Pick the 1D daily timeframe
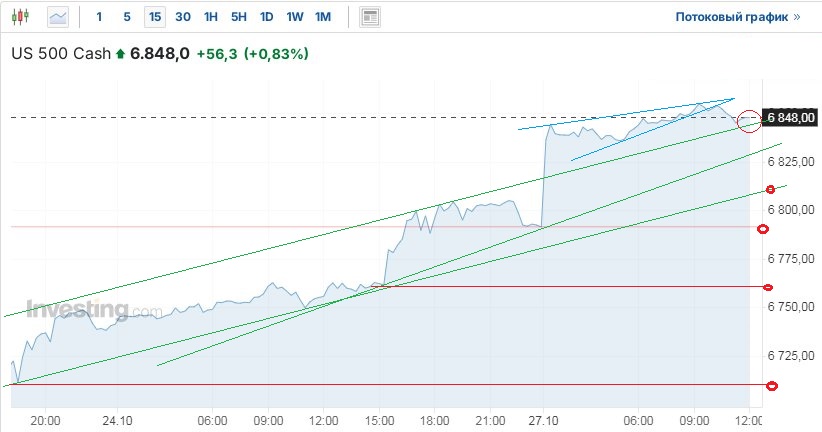The height and width of the screenshot is (432, 822). click(266, 17)
